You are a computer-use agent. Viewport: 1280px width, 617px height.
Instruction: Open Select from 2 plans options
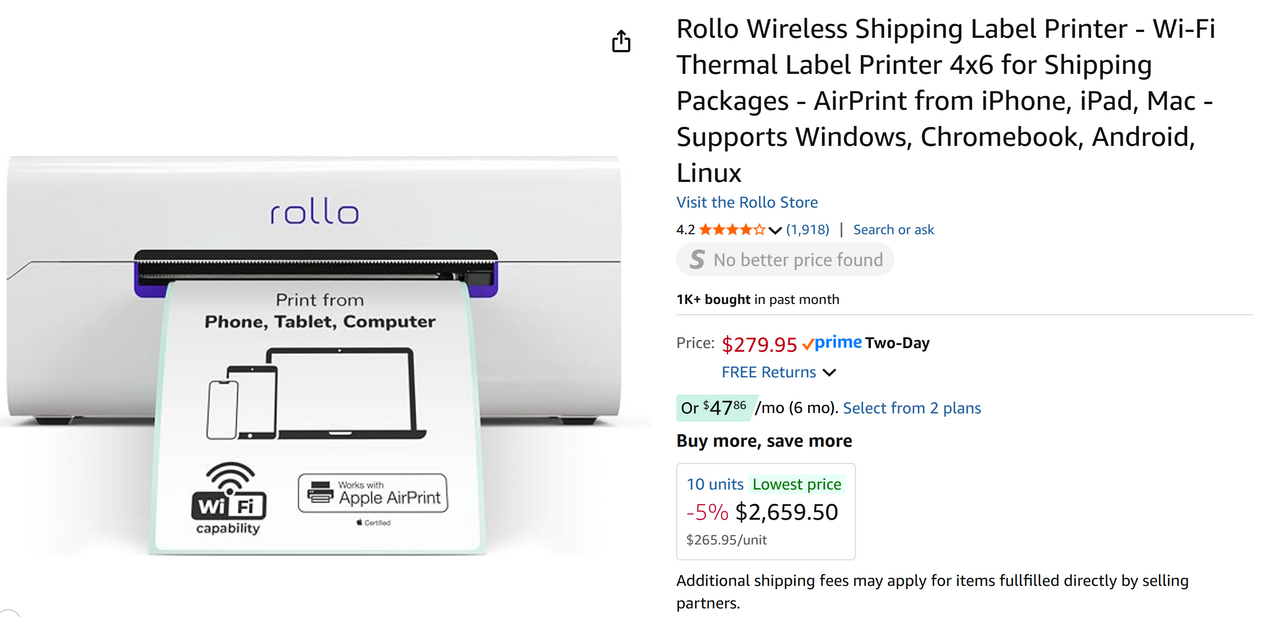pos(912,408)
